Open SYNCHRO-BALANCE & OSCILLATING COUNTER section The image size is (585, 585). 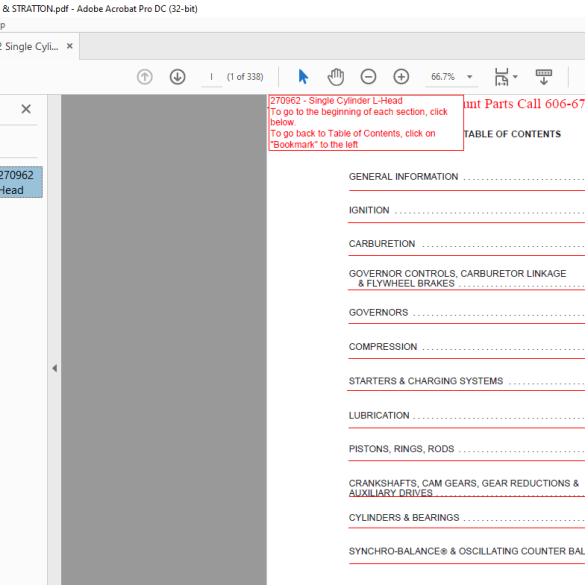(467, 551)
